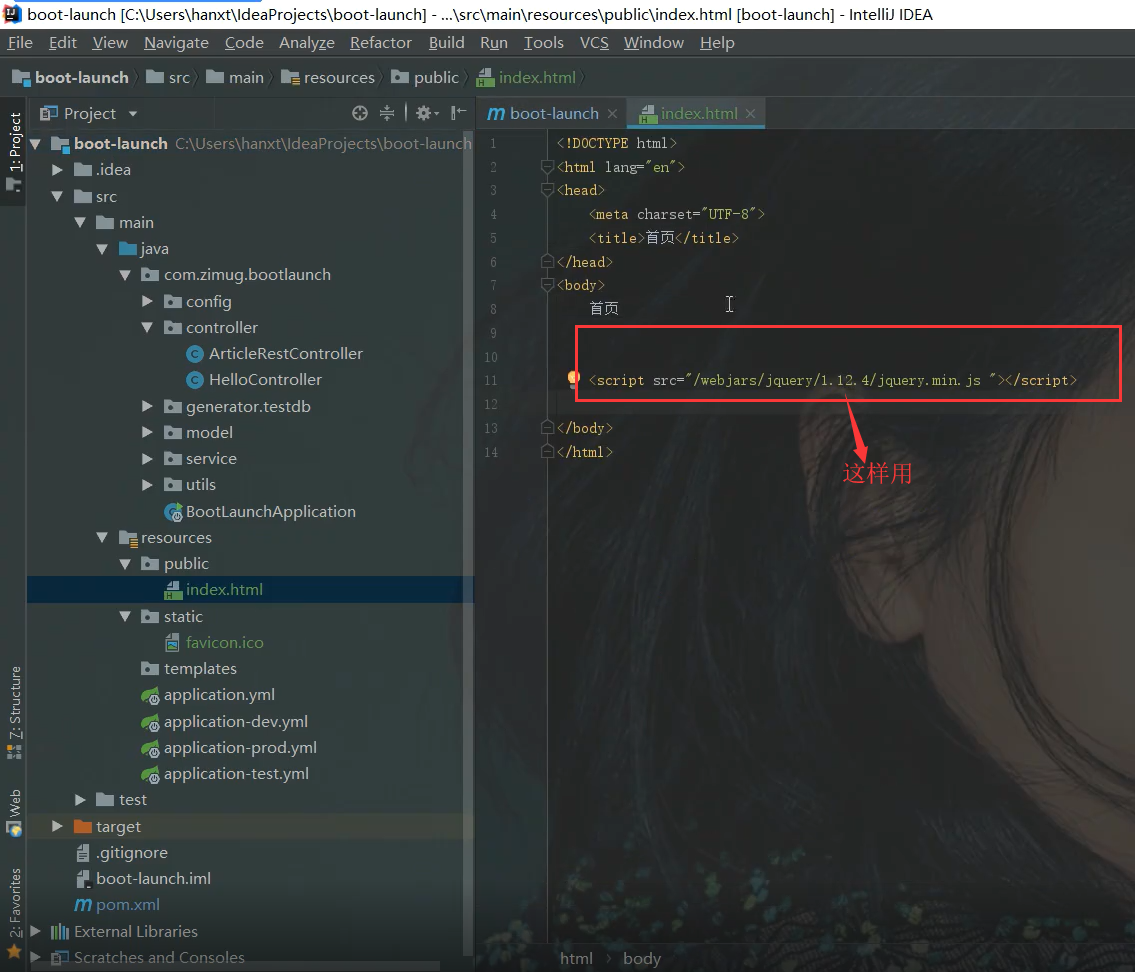1135x972 pixels.
Task: Click the target folder icon
Action: [83, 826]
